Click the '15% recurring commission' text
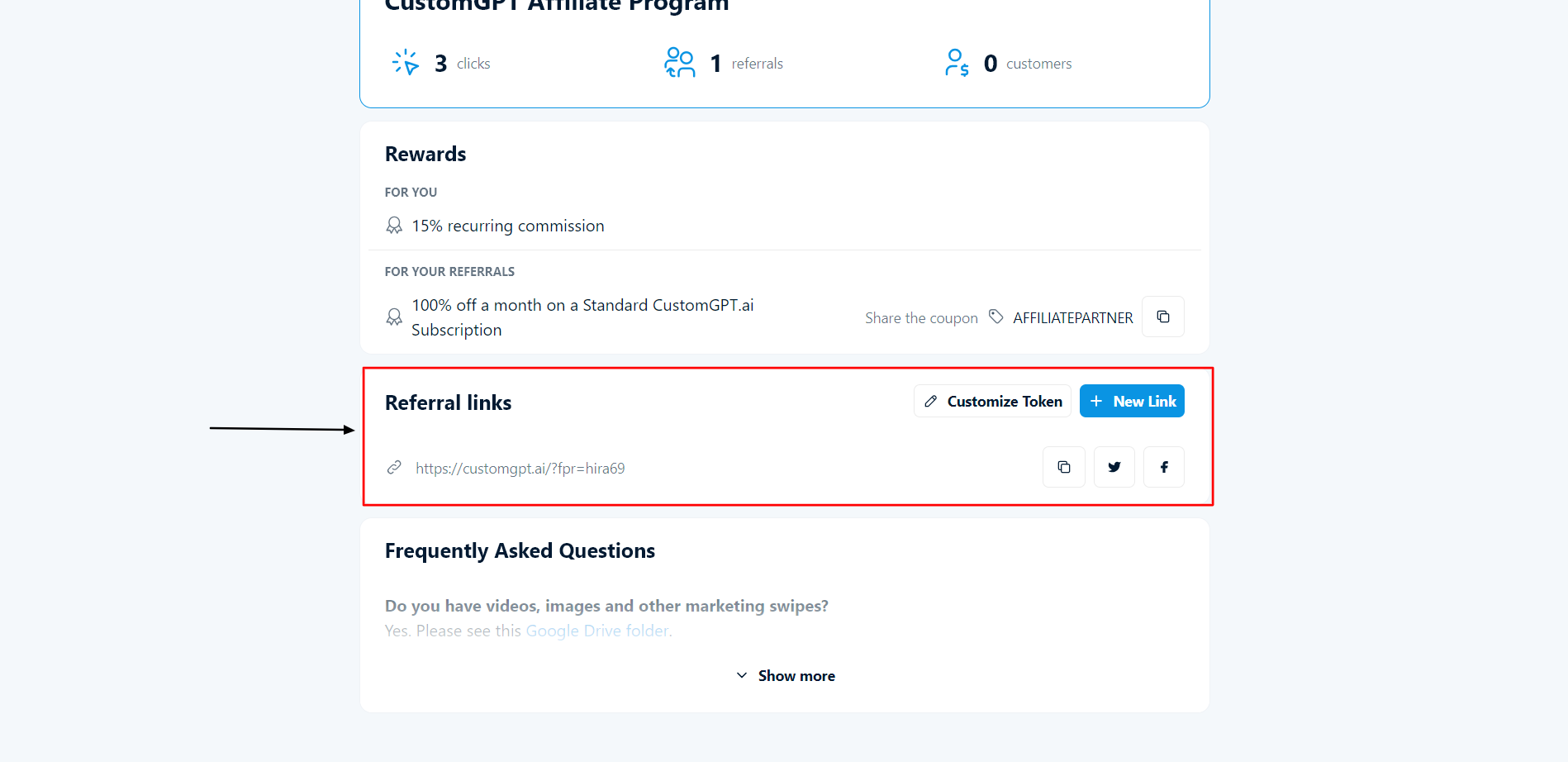 508,226
